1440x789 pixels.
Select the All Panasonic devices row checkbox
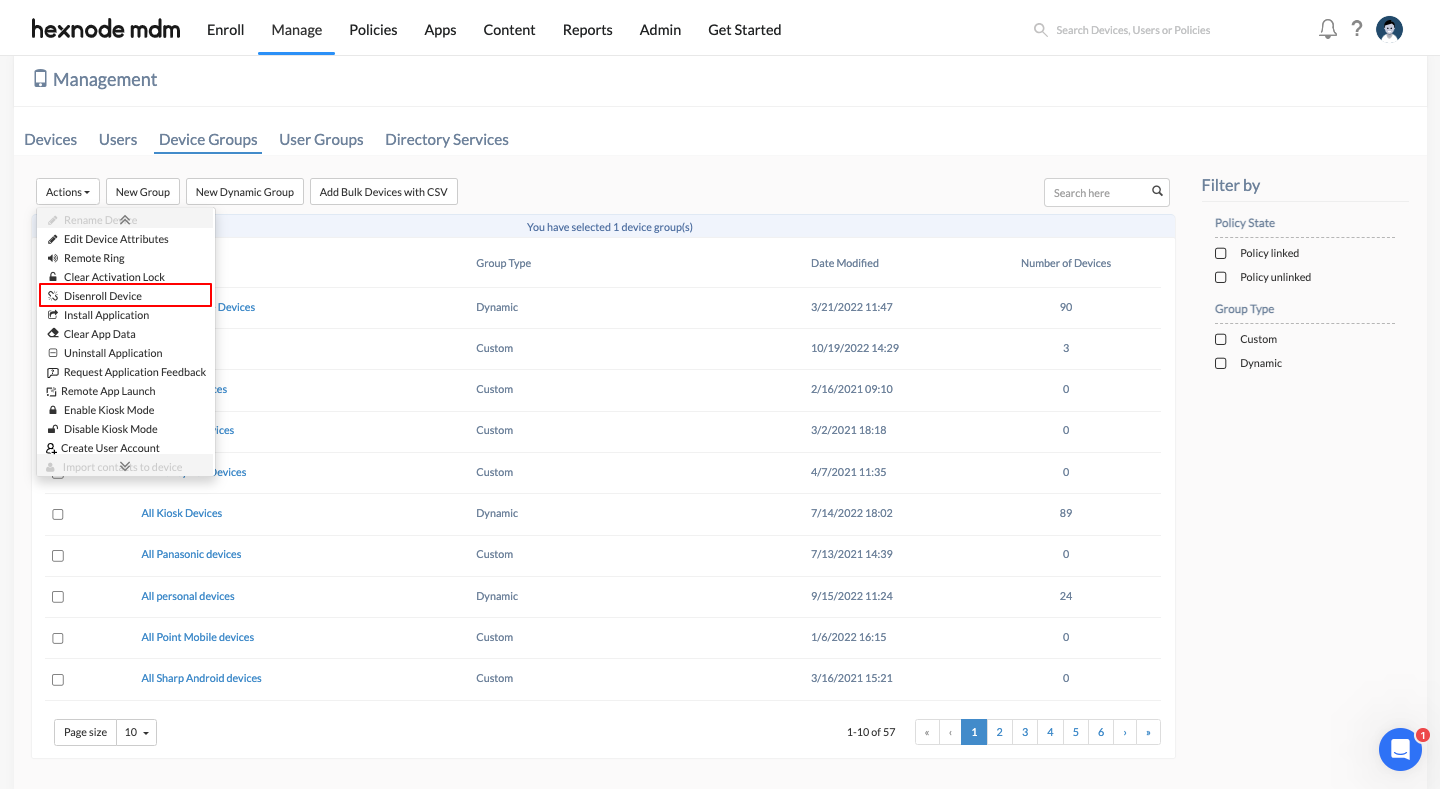coord(58,555)
